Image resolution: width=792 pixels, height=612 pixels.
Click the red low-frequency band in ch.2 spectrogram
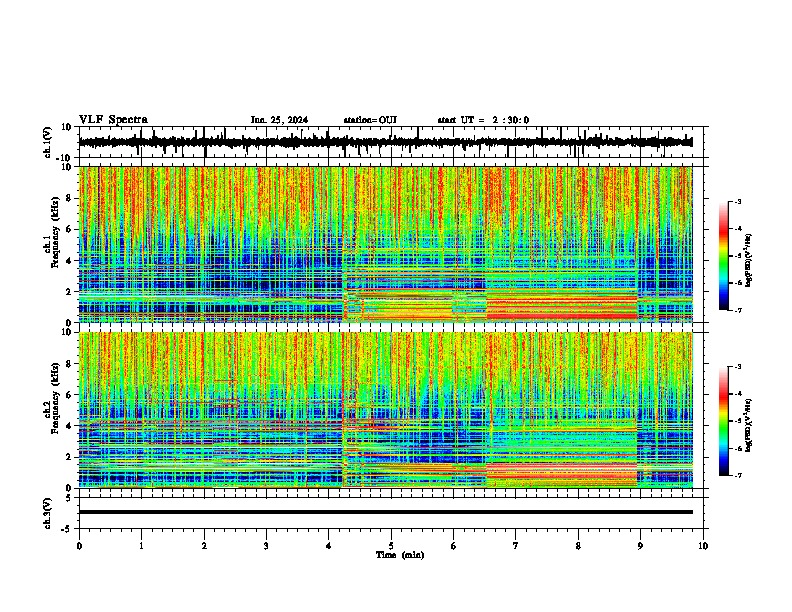562,472
